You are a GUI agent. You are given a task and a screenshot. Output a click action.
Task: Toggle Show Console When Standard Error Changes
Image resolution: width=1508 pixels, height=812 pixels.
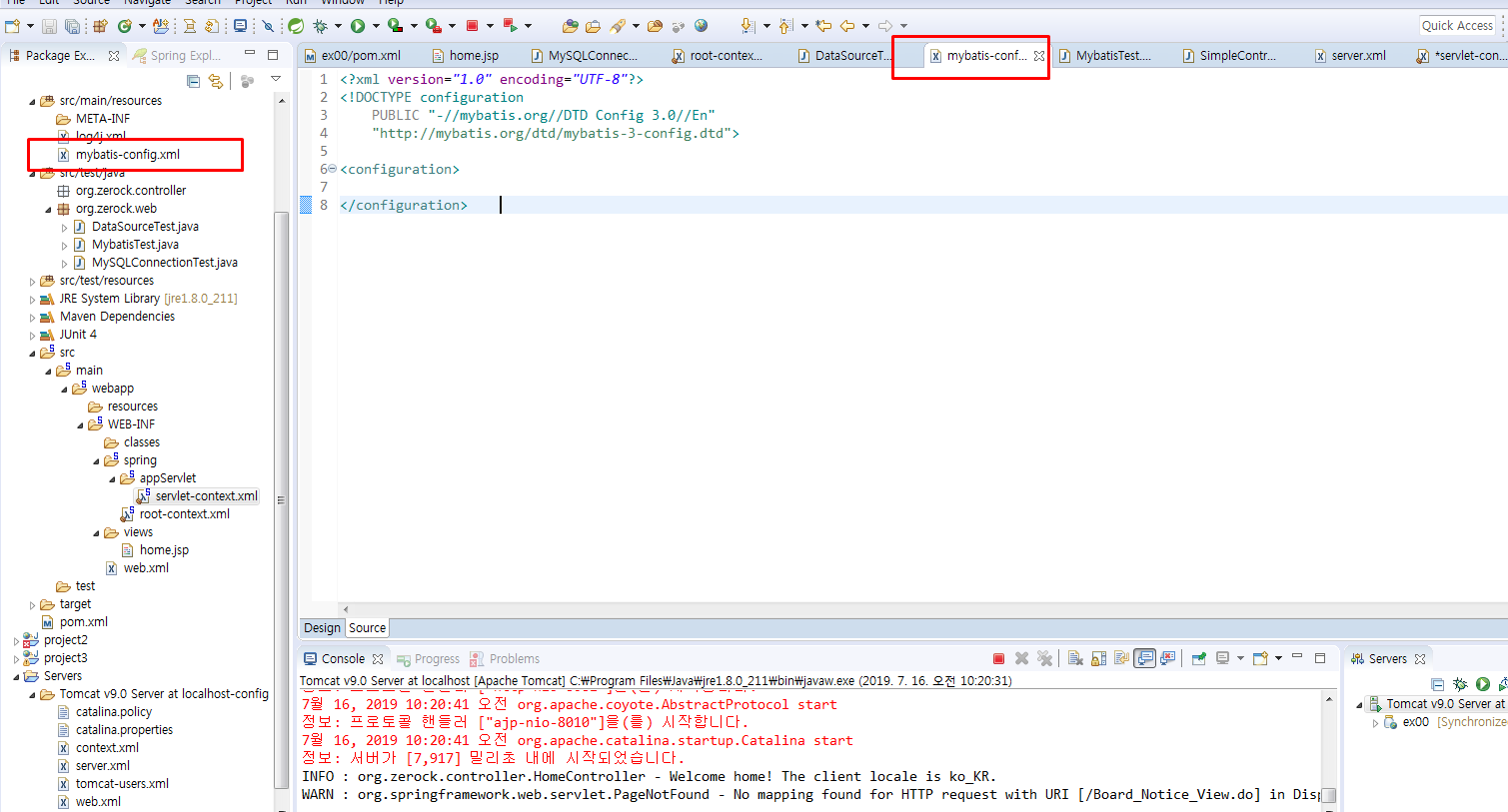click(x=1168, y=658)
